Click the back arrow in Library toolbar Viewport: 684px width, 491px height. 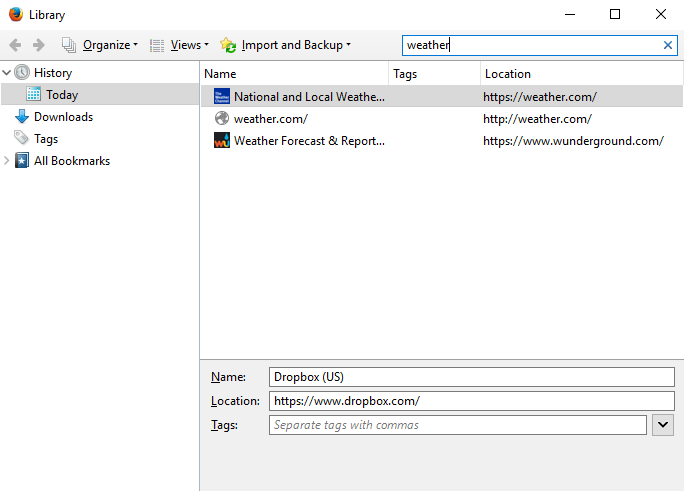(15, 45)
